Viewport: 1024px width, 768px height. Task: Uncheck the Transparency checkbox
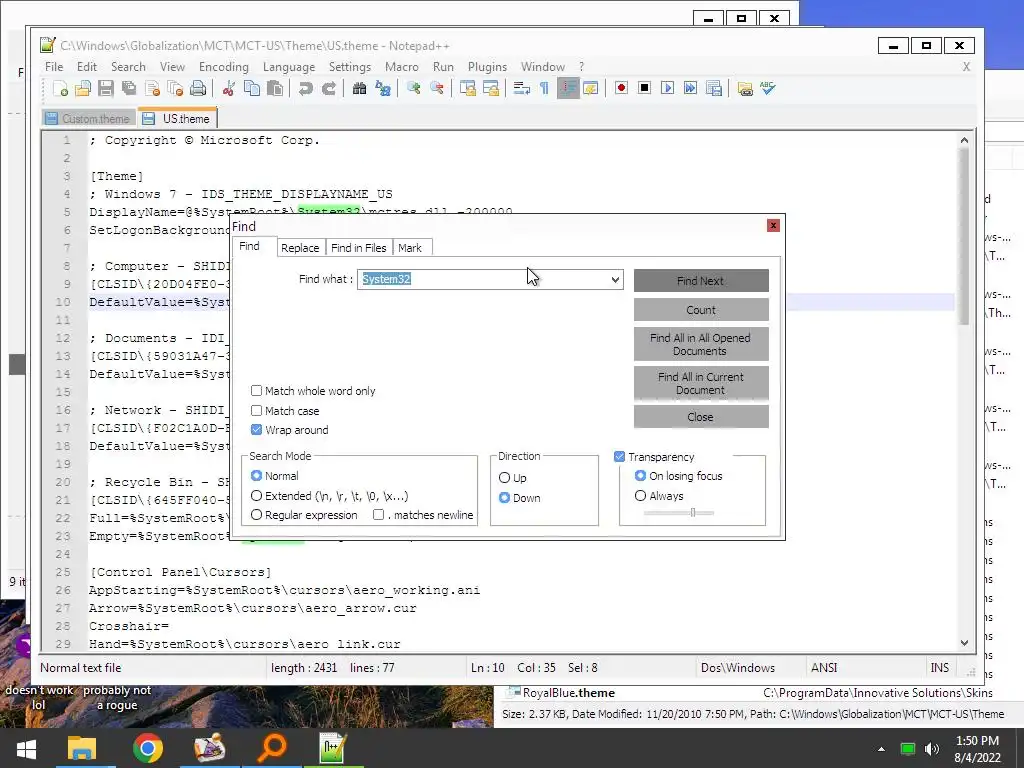[x=620, y=457]
